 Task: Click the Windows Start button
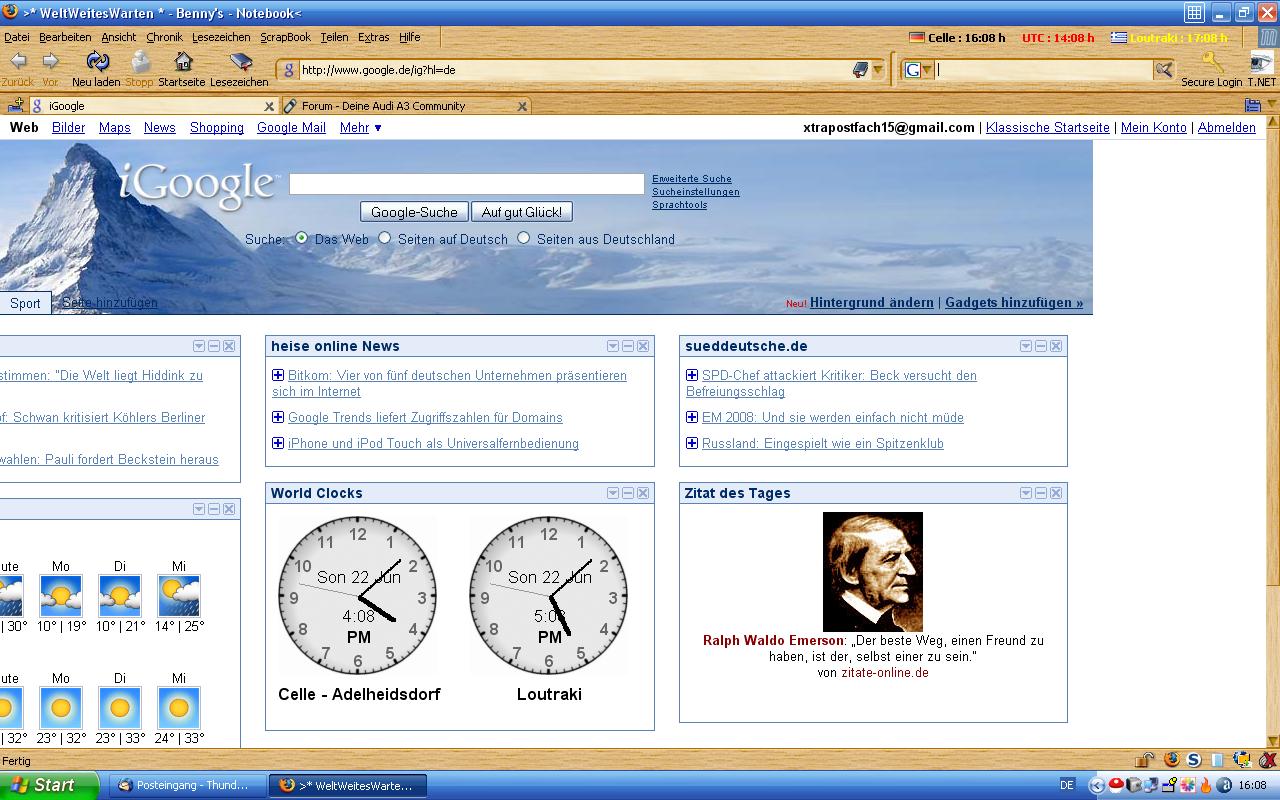click(x=49, y=786)
